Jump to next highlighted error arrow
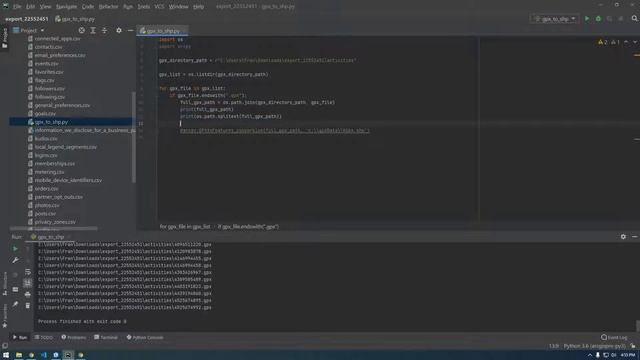 click(635, 42)
